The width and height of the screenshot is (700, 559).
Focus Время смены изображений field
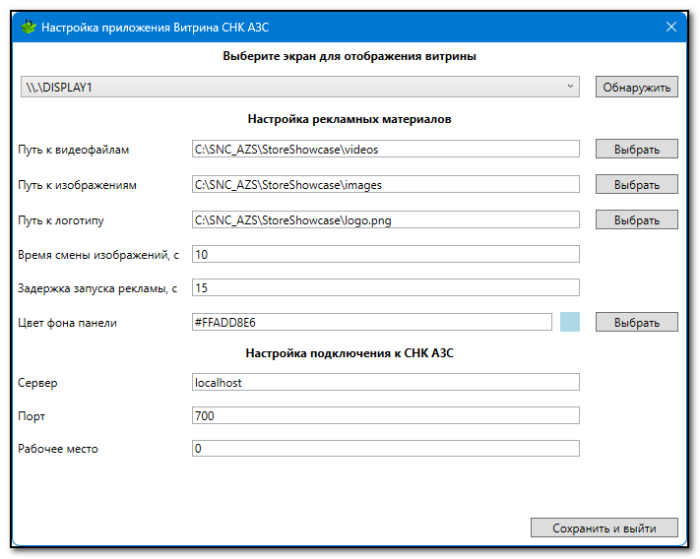(x=386, y=254)
